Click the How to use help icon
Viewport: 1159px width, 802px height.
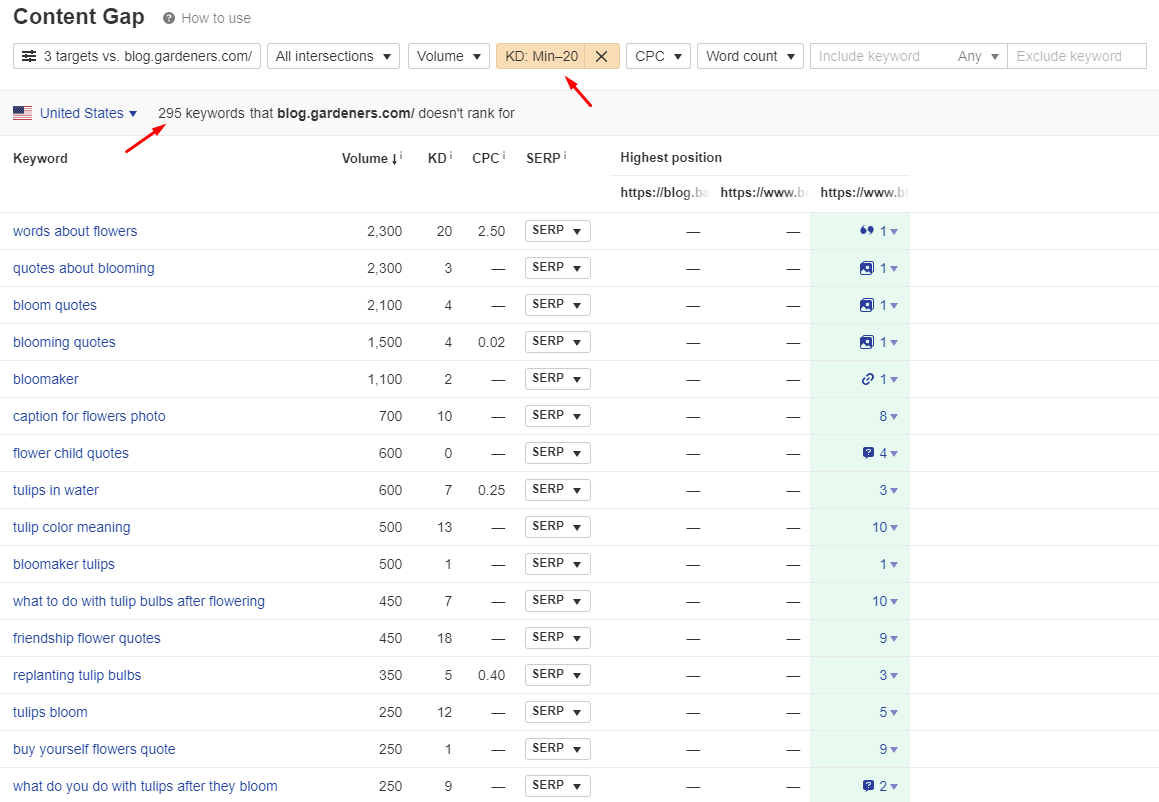[169, 18]
